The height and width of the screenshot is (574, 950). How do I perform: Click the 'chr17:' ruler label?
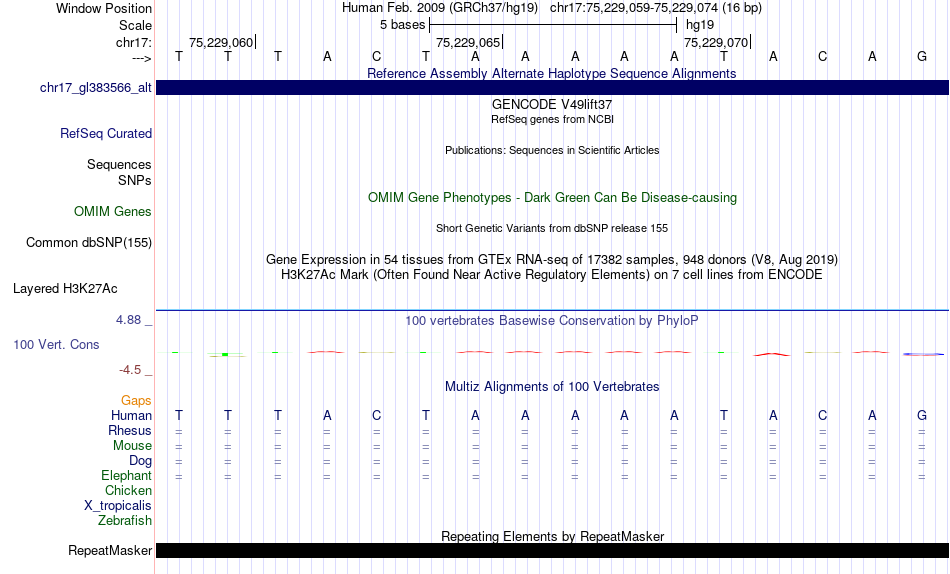pyautogui.click(x=134, y=42)
